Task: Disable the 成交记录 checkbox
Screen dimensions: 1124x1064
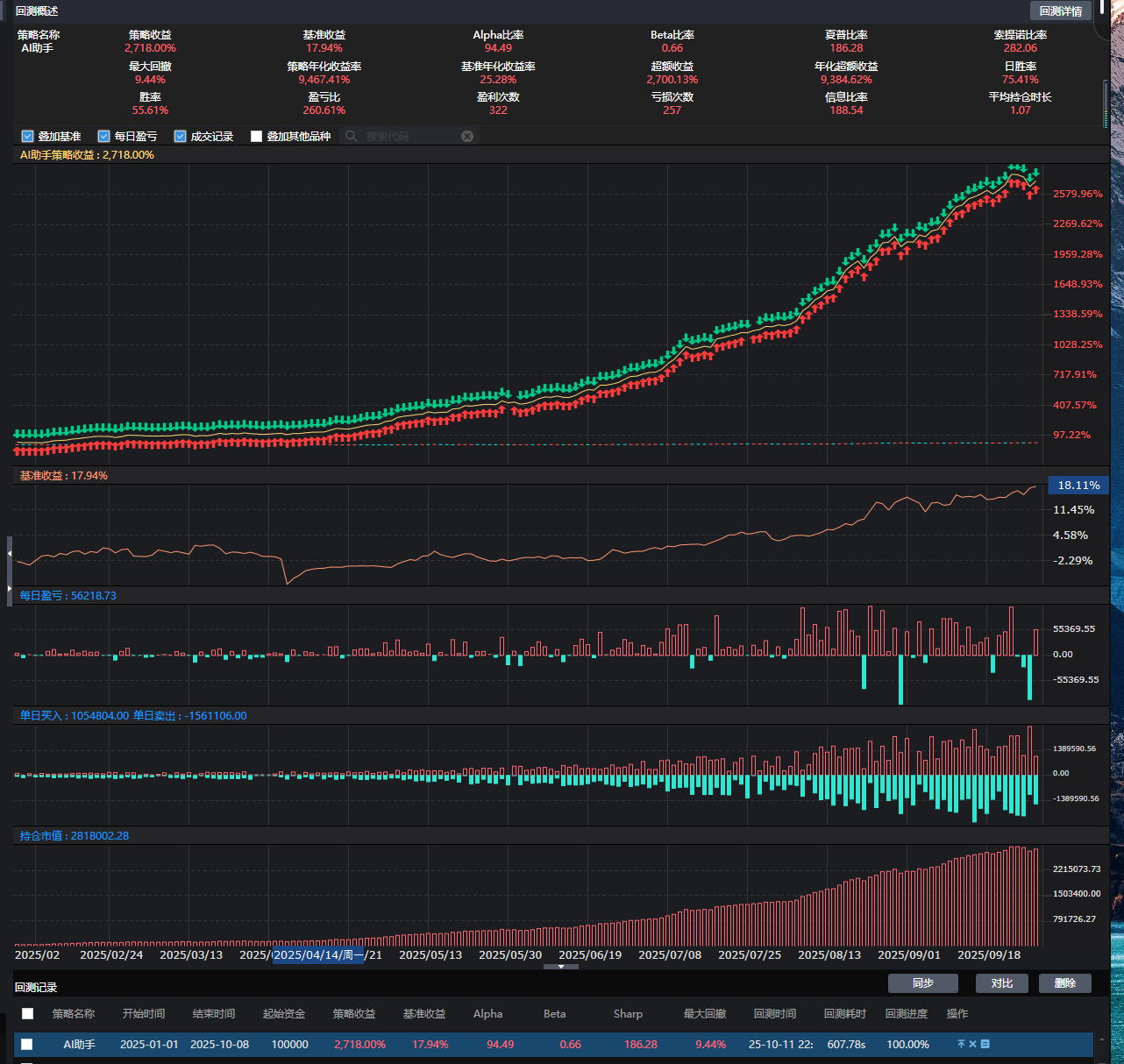Action: (x=180, y=136)
